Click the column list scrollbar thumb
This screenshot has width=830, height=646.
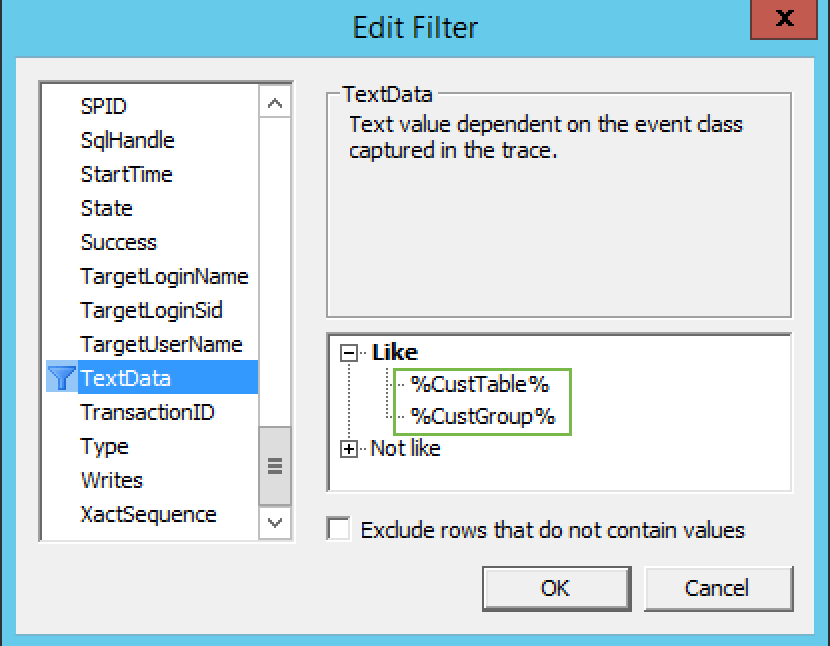coord(274,466)
